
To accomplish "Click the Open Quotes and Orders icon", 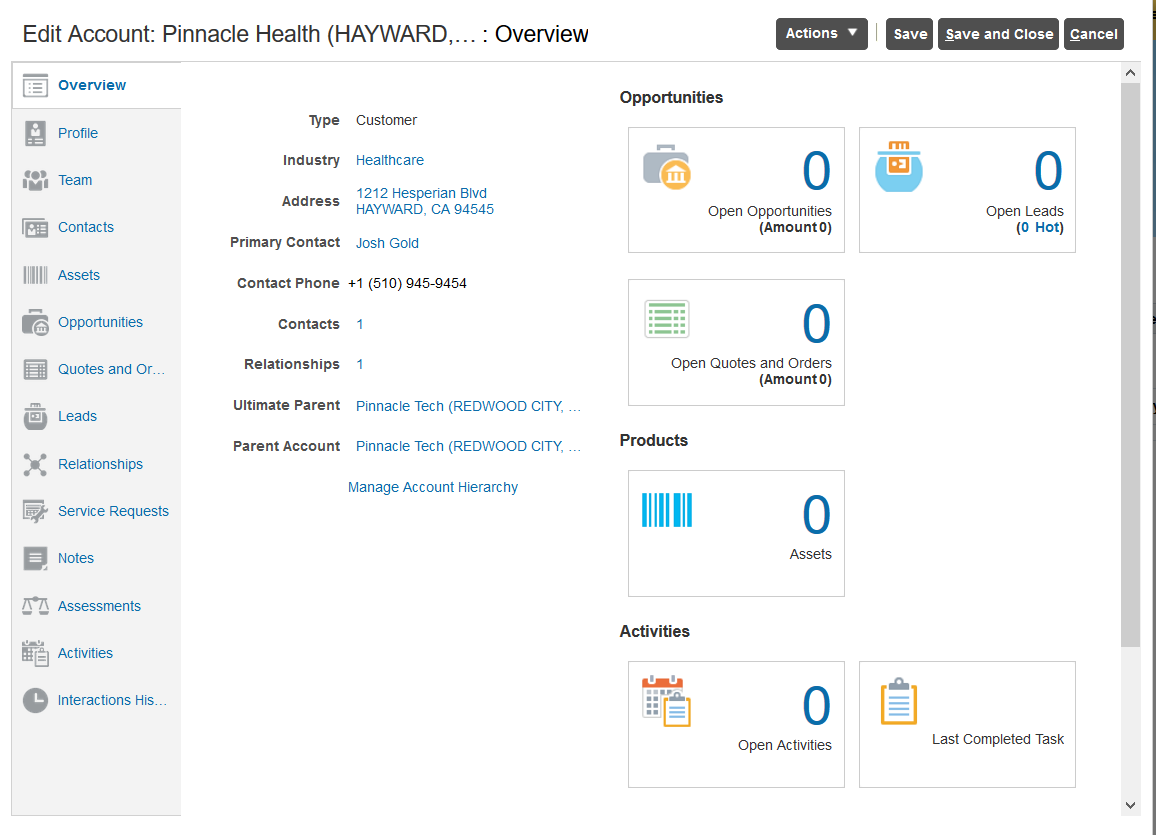I will 666,319.
